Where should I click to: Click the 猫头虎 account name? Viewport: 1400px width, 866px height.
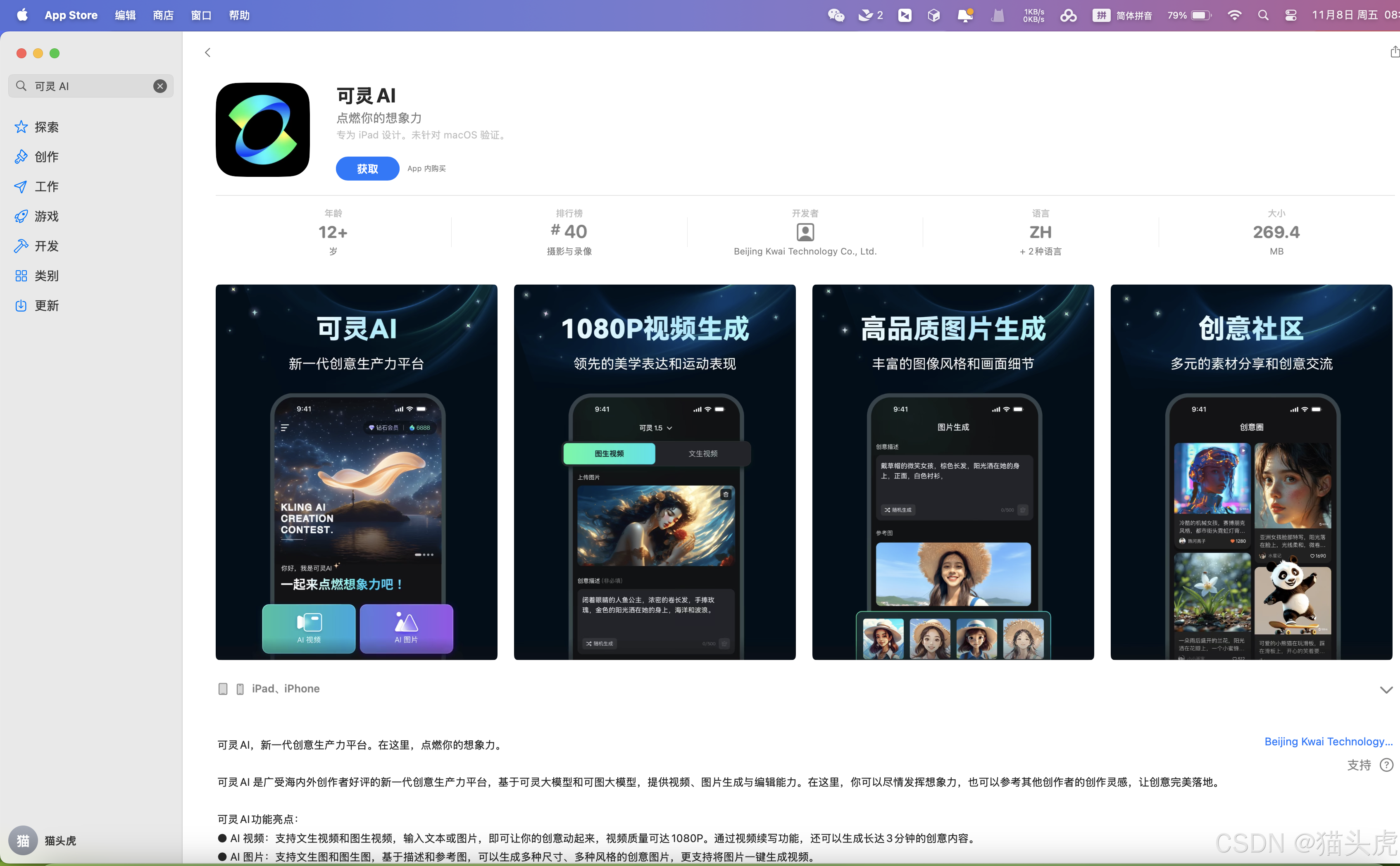(x=61, y=840)
